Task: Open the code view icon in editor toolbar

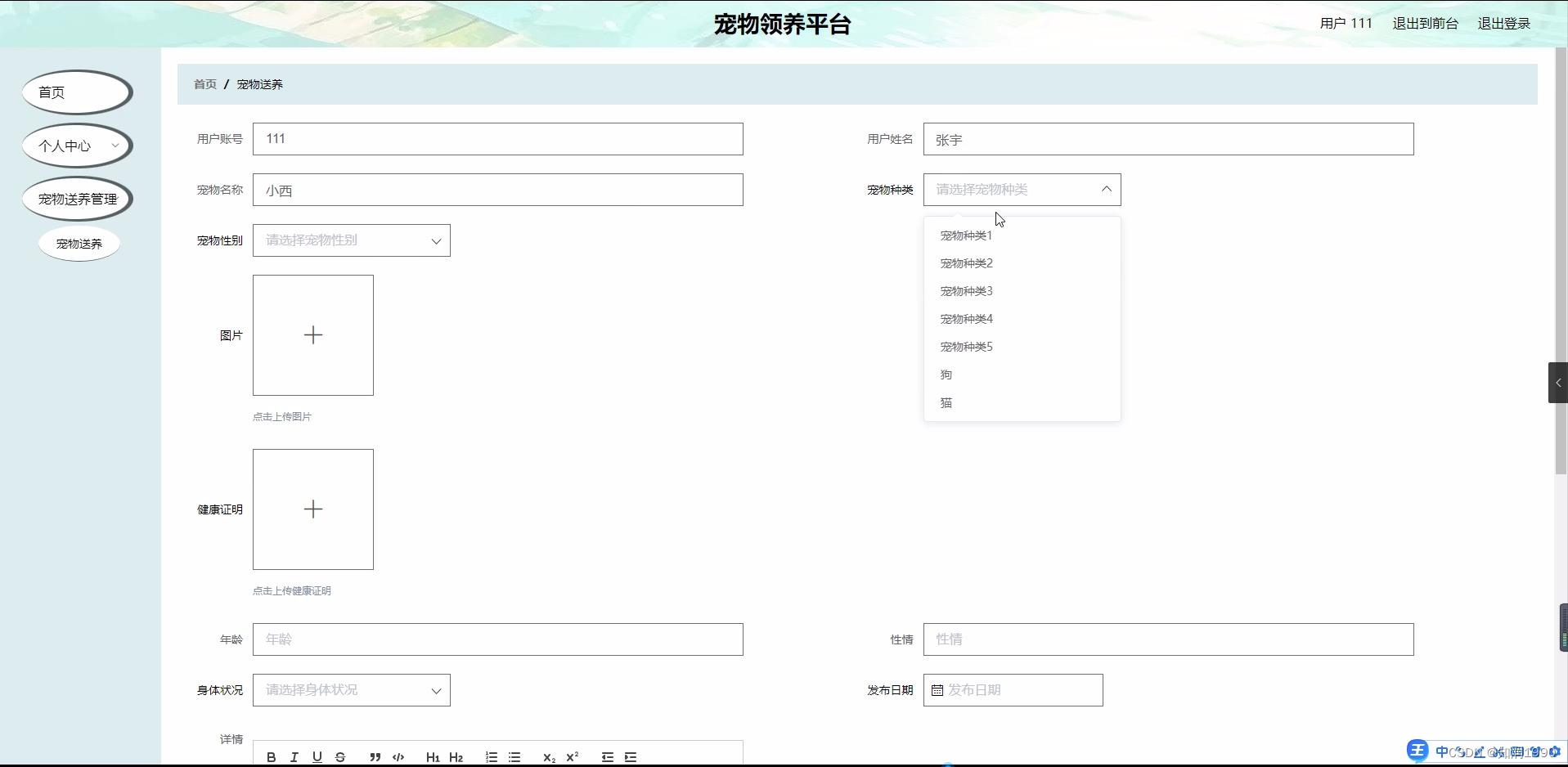Action: pyautogui.click(x=398, y=757)
